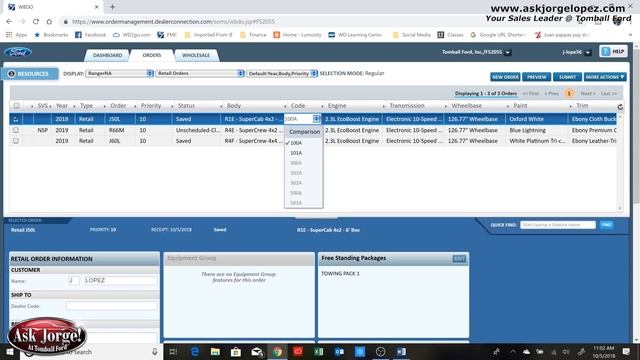
Task: Toggle checkbox for order J50L
Action: point(16,119)
